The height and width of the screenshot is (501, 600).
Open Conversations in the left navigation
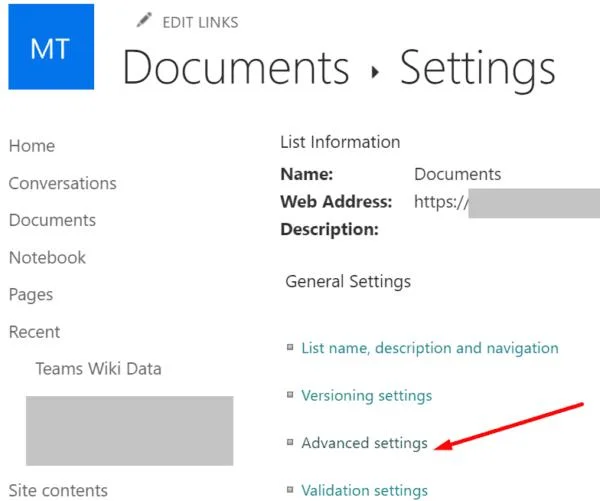point(63,183)
